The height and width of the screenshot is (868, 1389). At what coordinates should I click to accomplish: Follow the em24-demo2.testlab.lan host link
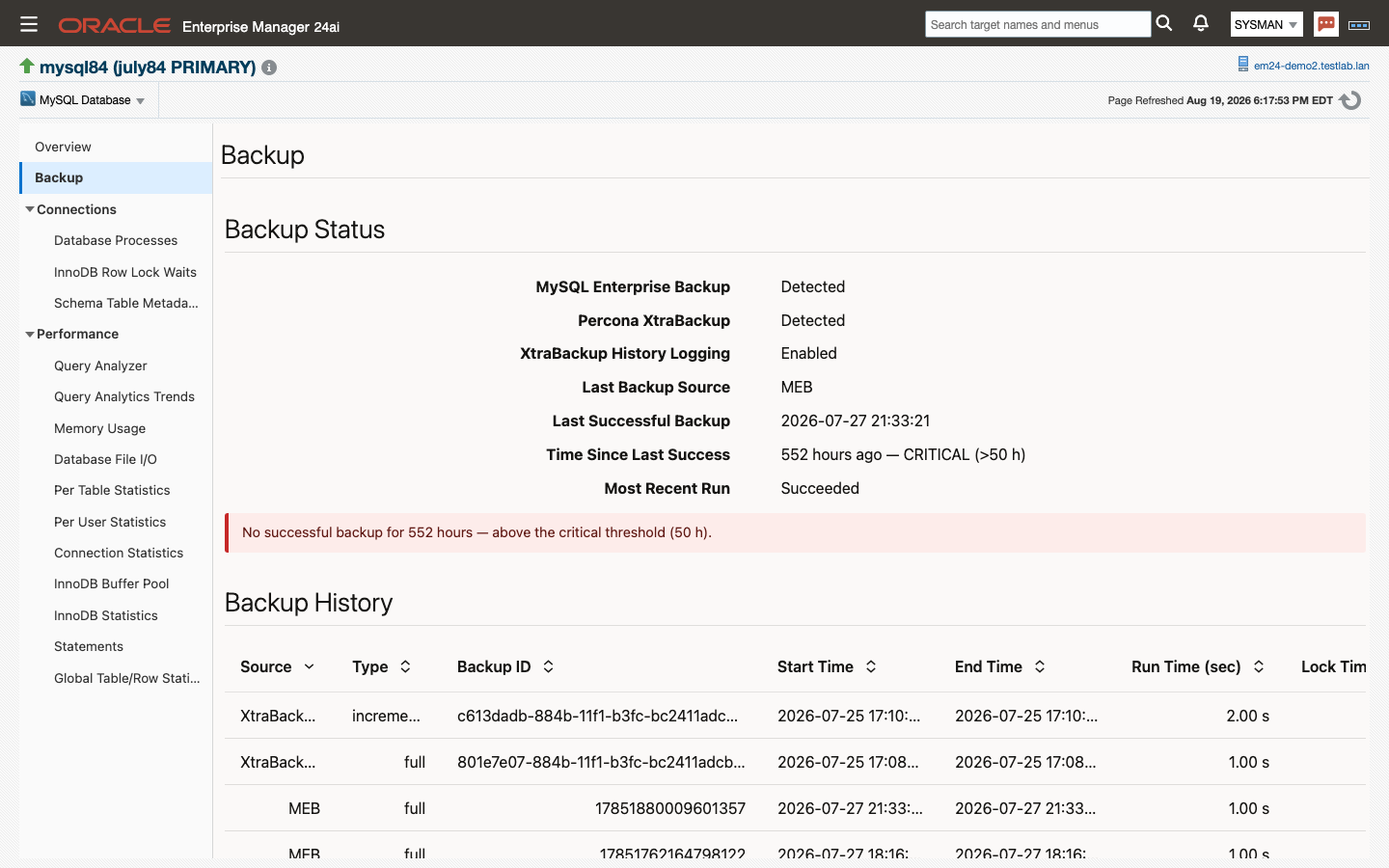pyautogui.click(x=1311, y=66)
